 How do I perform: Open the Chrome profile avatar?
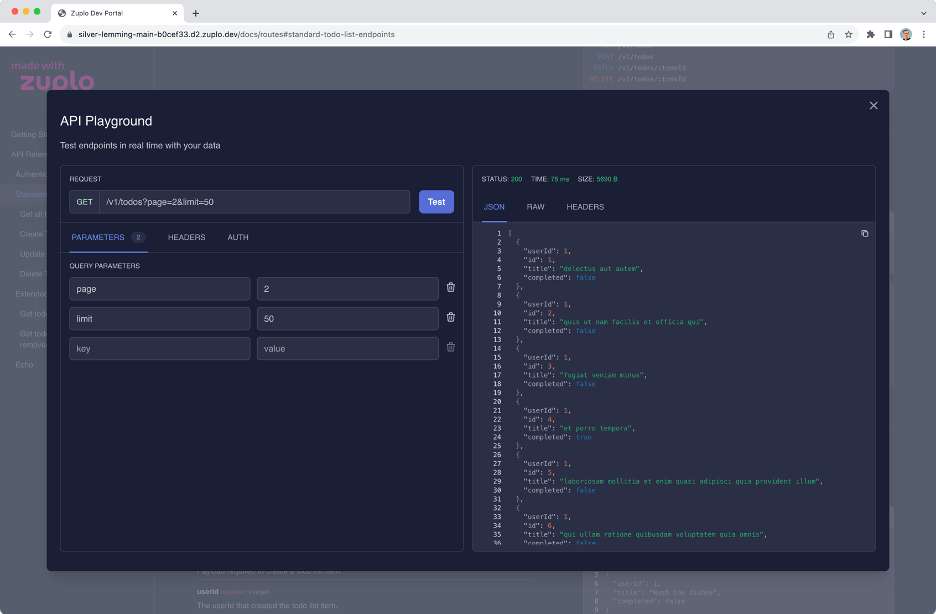tap(906, 35)
